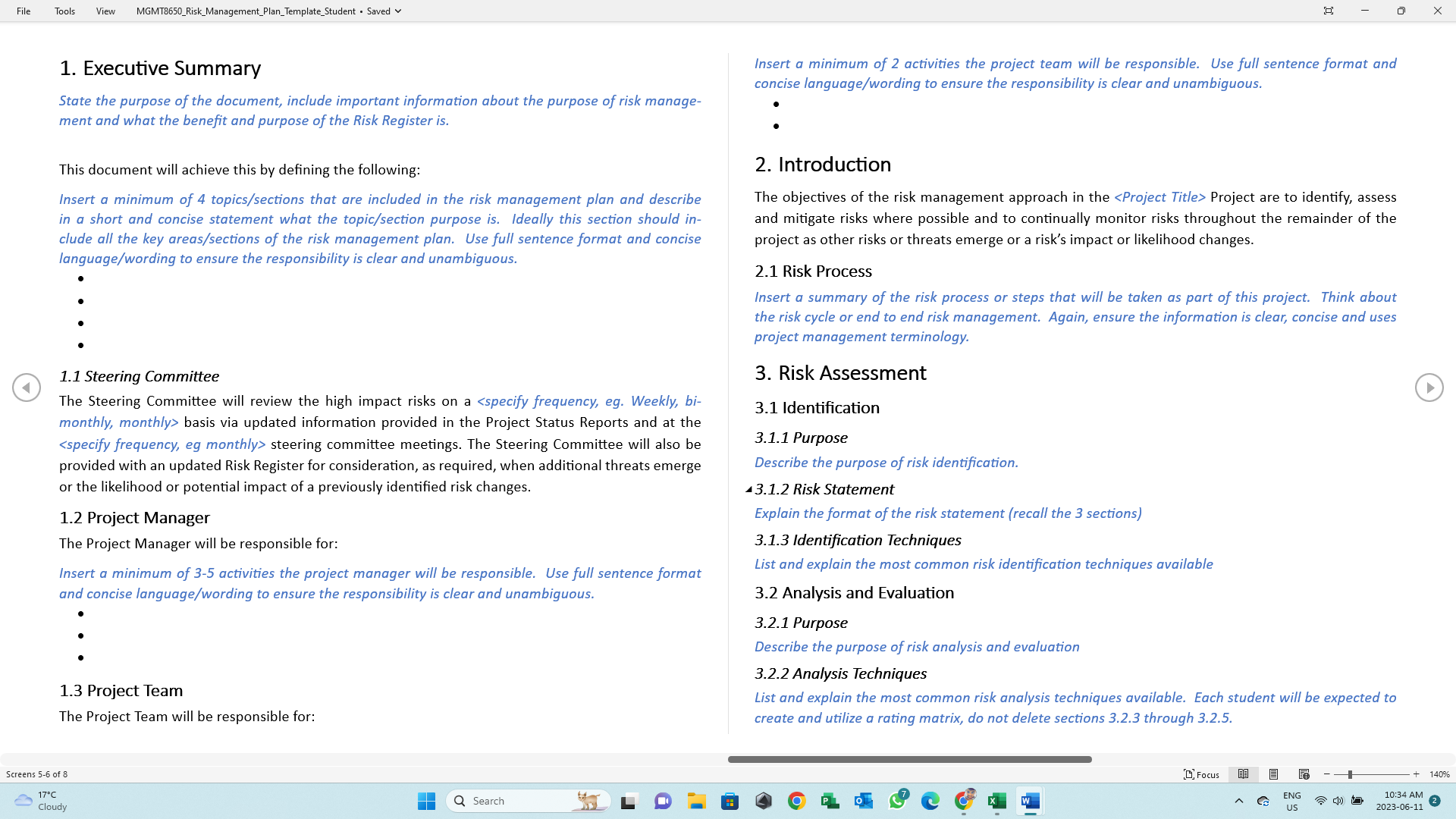This screenshot has height=819, width=1456.
Task: Open the View menu
Action: pyautogui.click(x=105, y=11)
